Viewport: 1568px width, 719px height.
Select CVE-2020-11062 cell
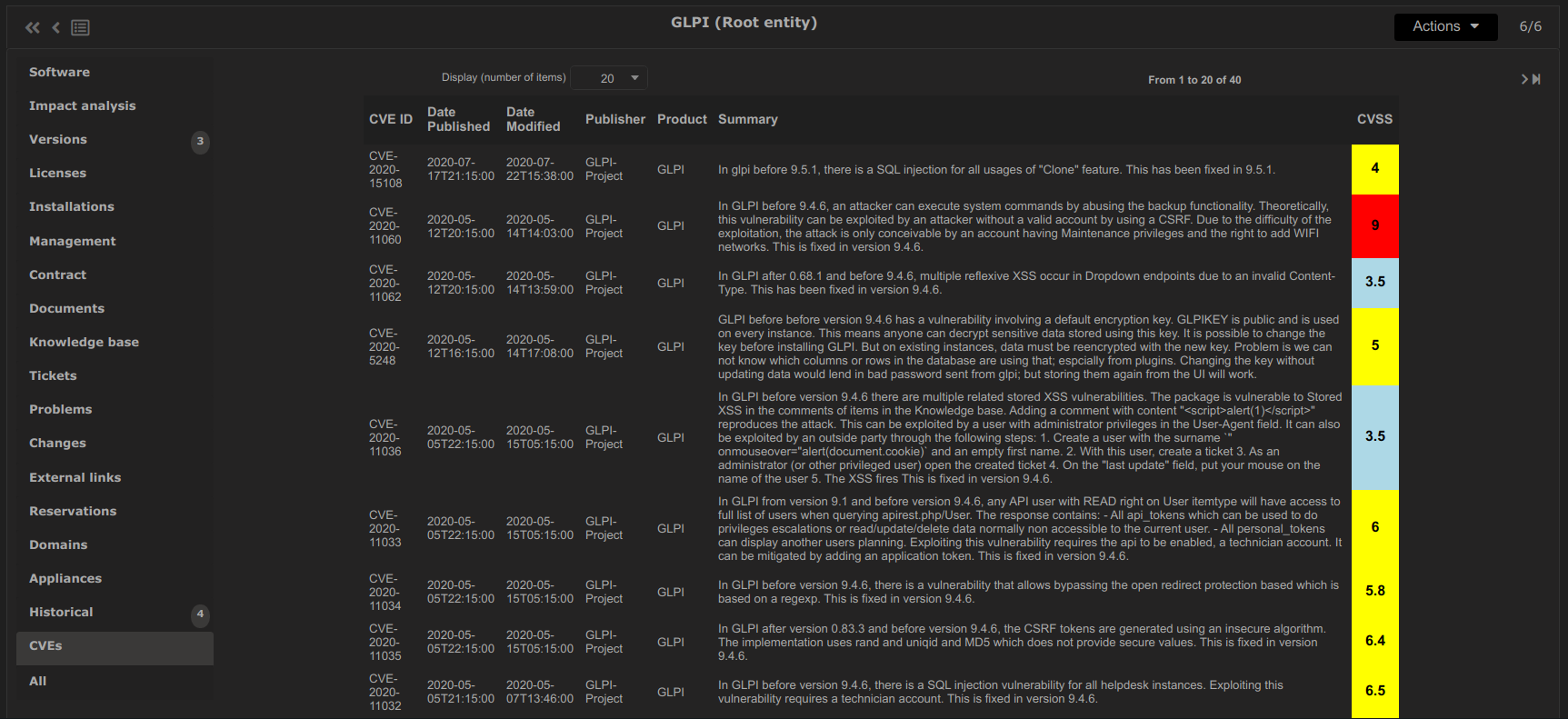tap(385, 283)
